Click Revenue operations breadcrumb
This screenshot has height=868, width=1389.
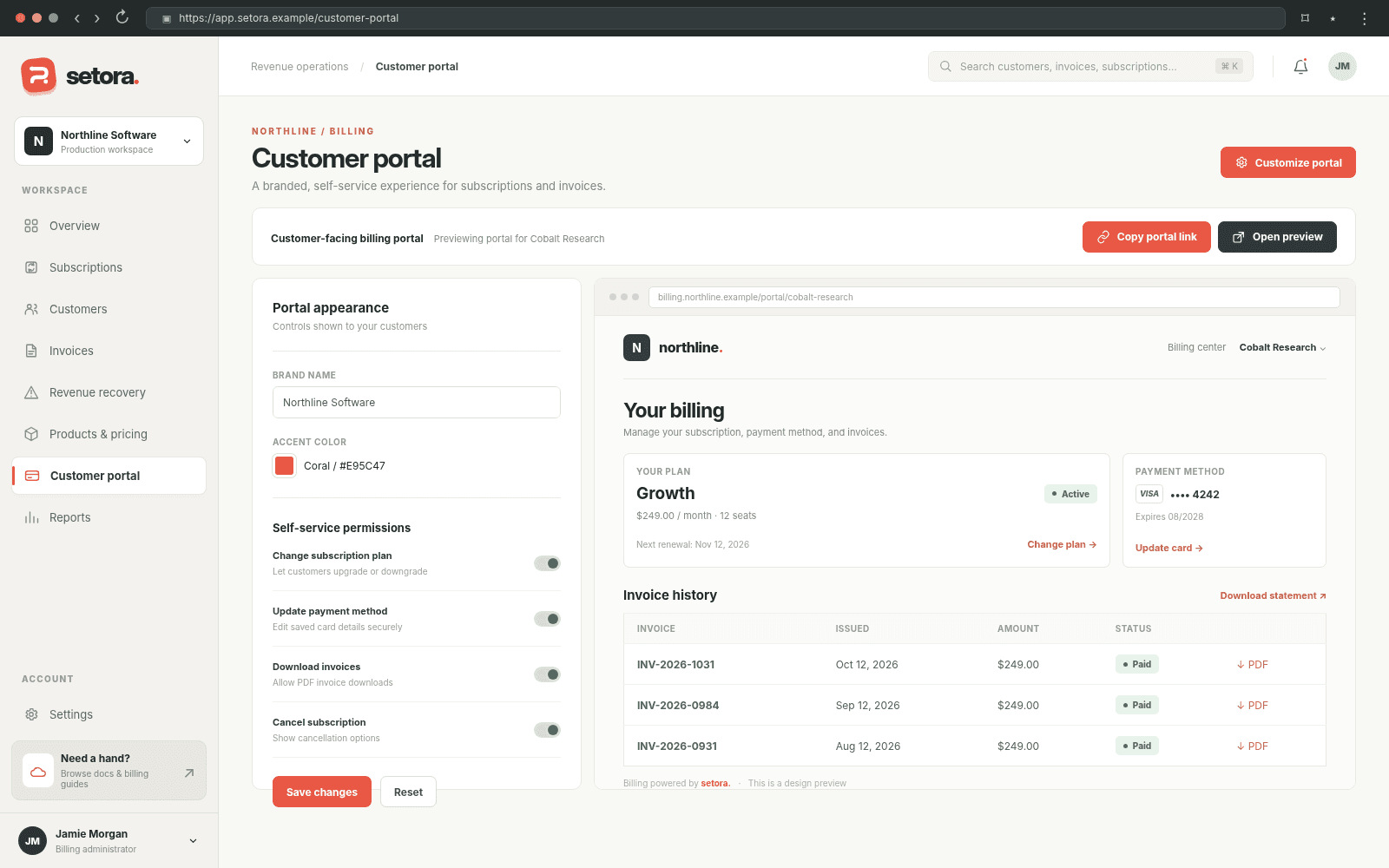pyautogui.click(x=300, y=67)
